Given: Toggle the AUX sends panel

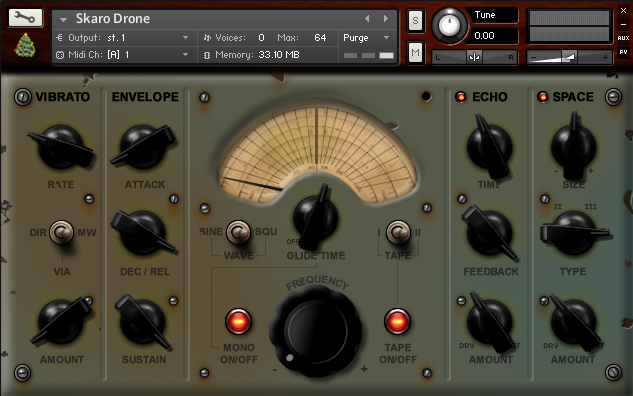Looking at the screenshot, I should coord(623,38).
